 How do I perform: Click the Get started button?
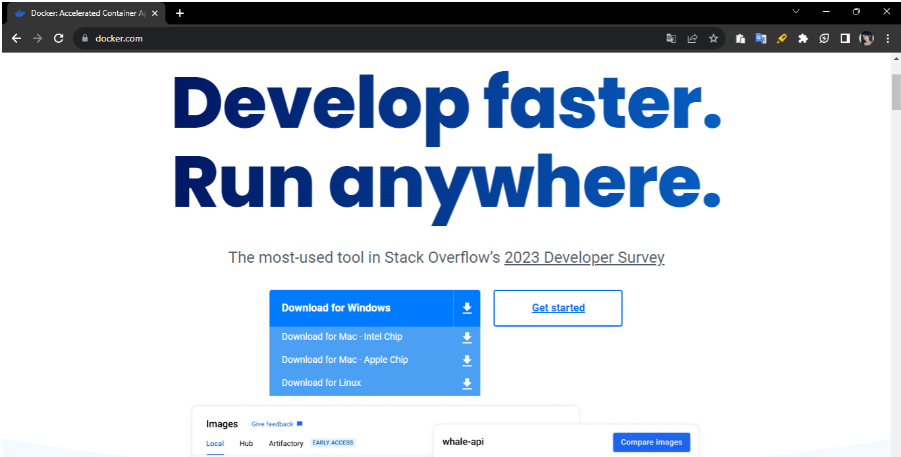point(558,308)
